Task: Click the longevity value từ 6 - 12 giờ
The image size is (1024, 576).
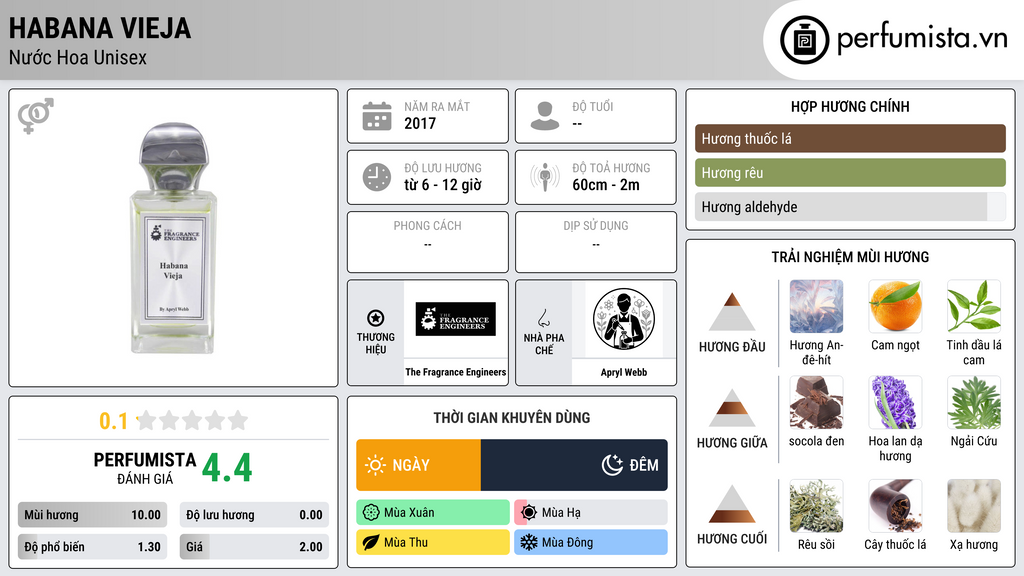Action: point(443,185)
